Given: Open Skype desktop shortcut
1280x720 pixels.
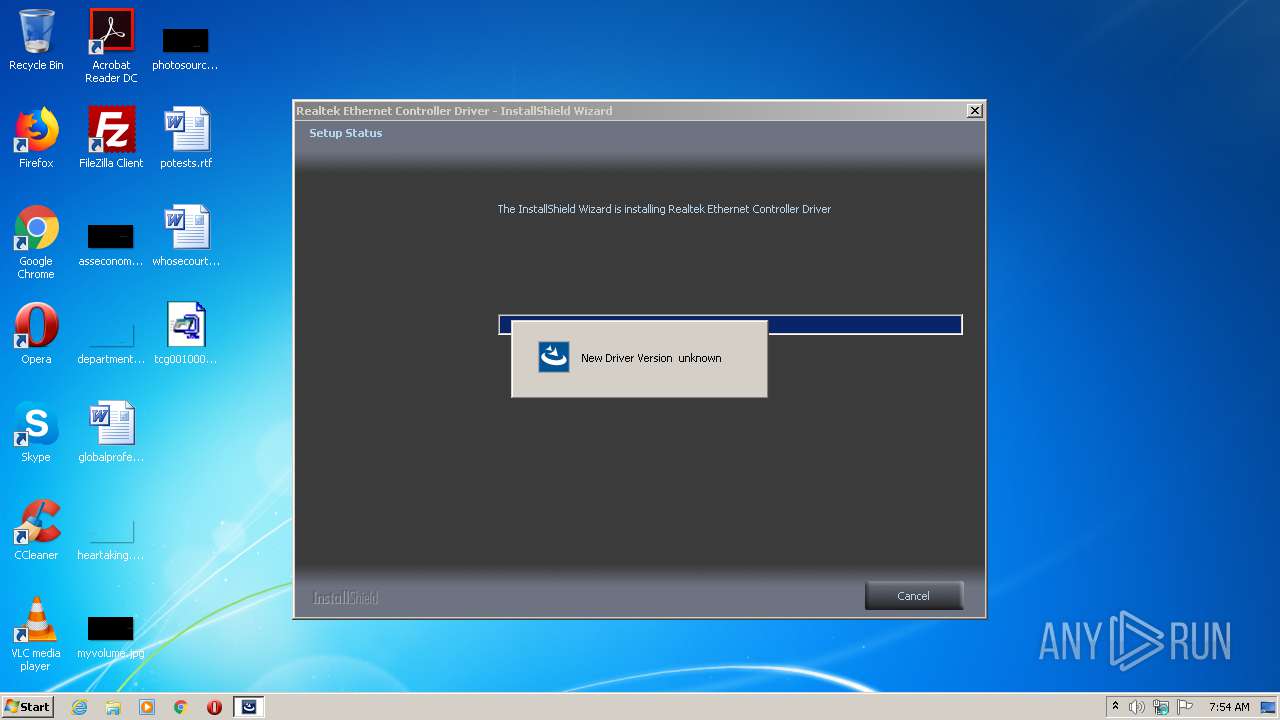Looking at the screenshot, I should point(36,432).
